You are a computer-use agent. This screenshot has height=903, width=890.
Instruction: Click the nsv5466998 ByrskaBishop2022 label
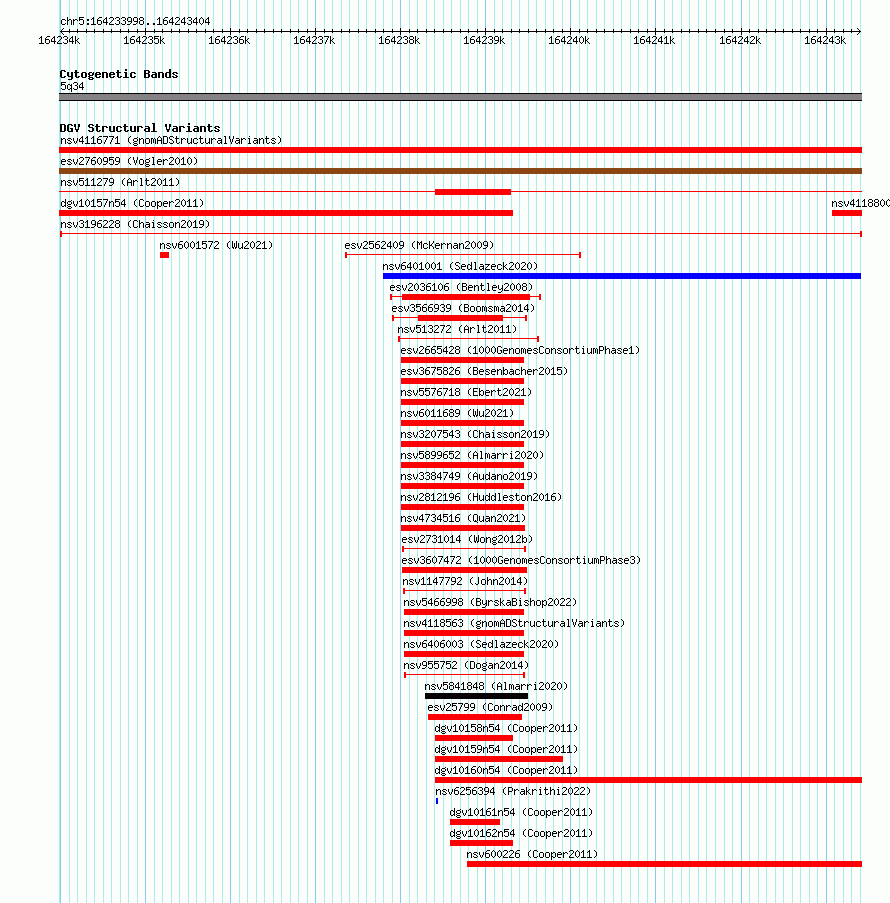tap(490, 602)
